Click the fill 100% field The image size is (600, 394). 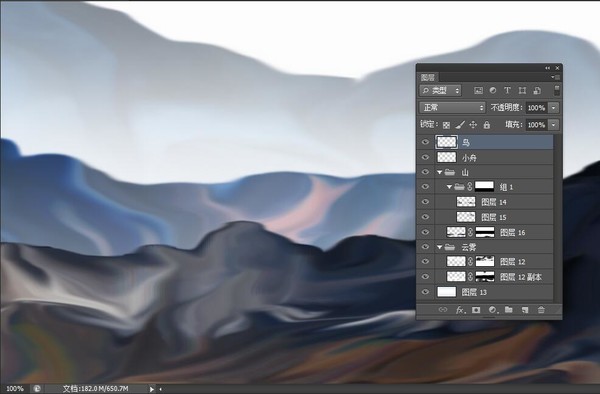coord(536,125)
